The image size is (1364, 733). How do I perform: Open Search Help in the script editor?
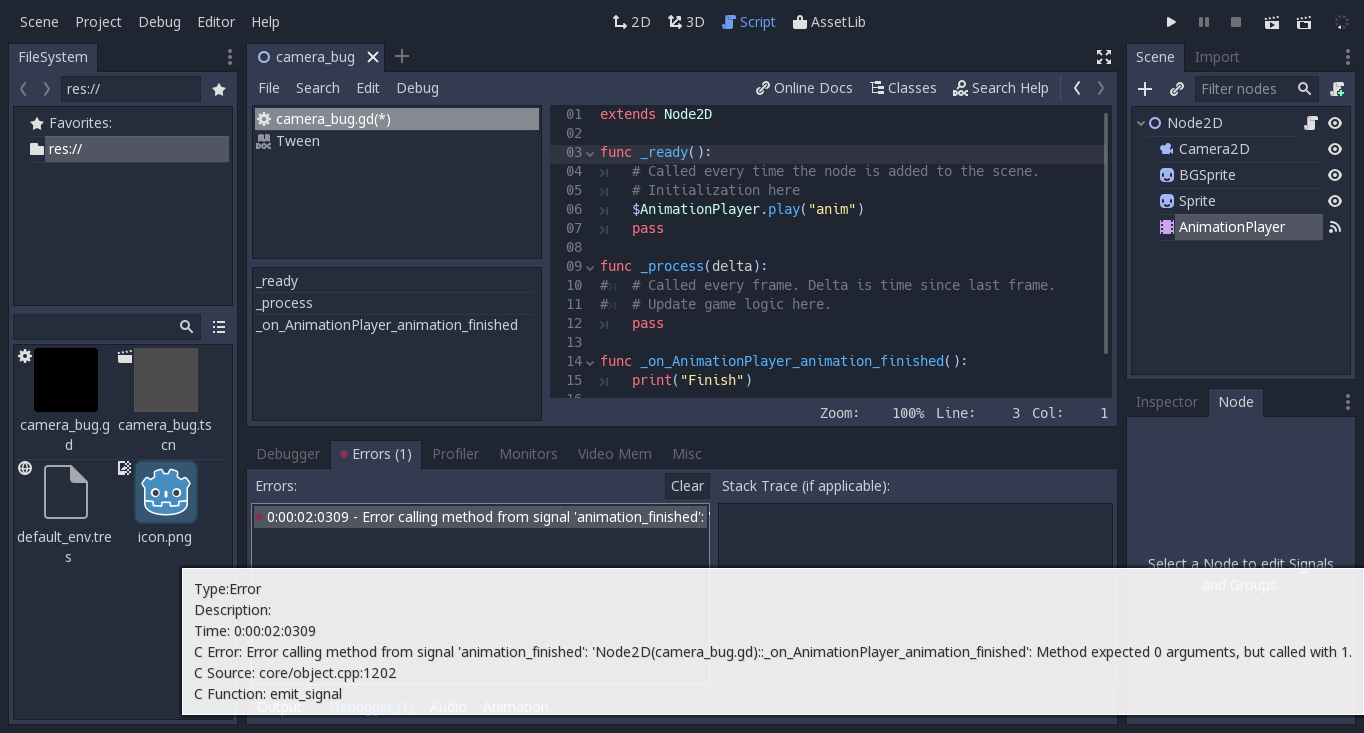click(1001, 88)
